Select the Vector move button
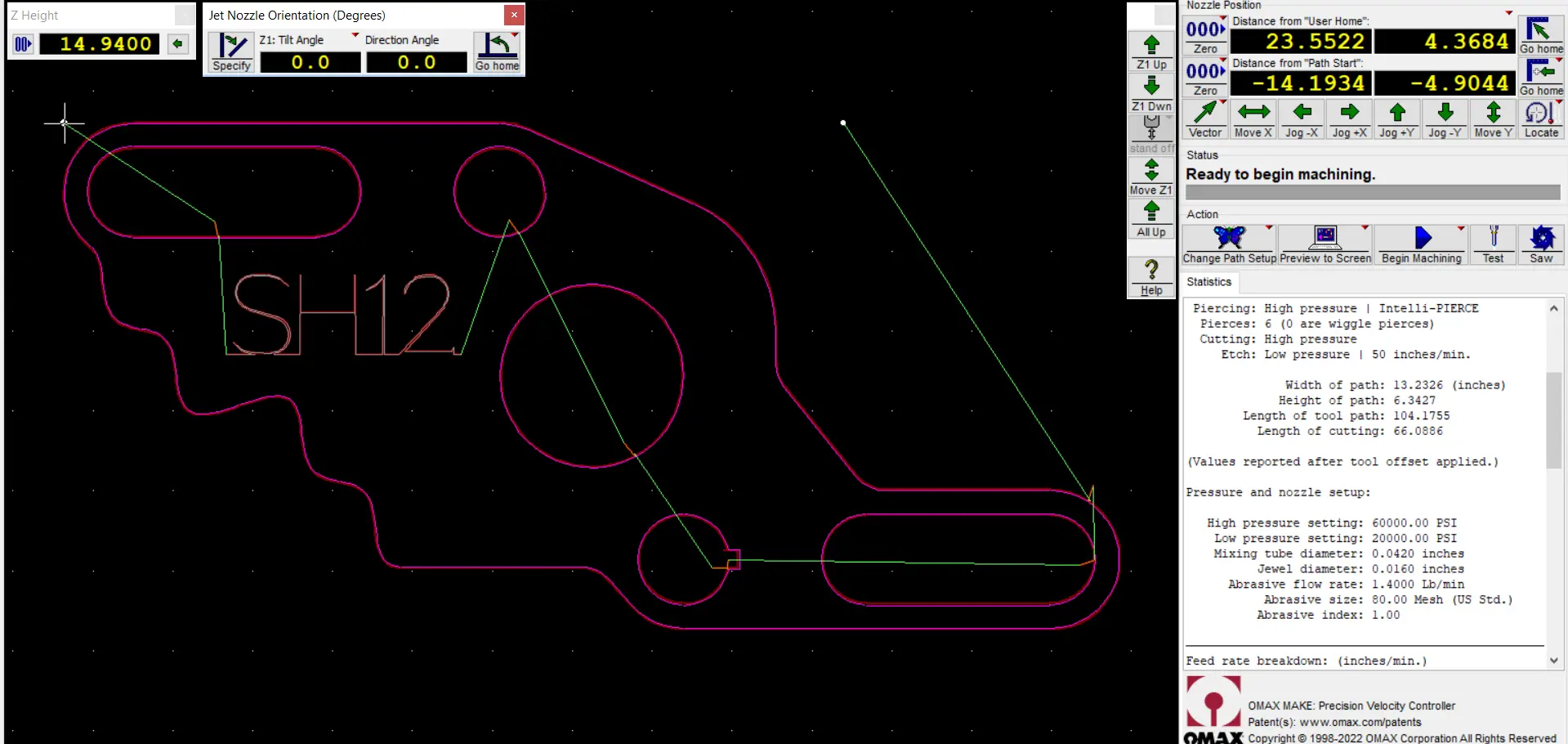 [x=1205, y=119]
